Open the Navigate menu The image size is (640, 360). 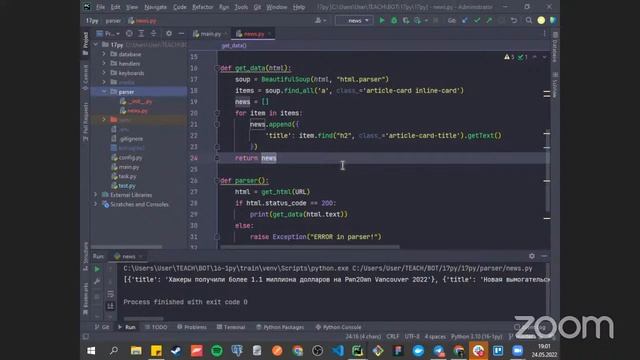156,7
